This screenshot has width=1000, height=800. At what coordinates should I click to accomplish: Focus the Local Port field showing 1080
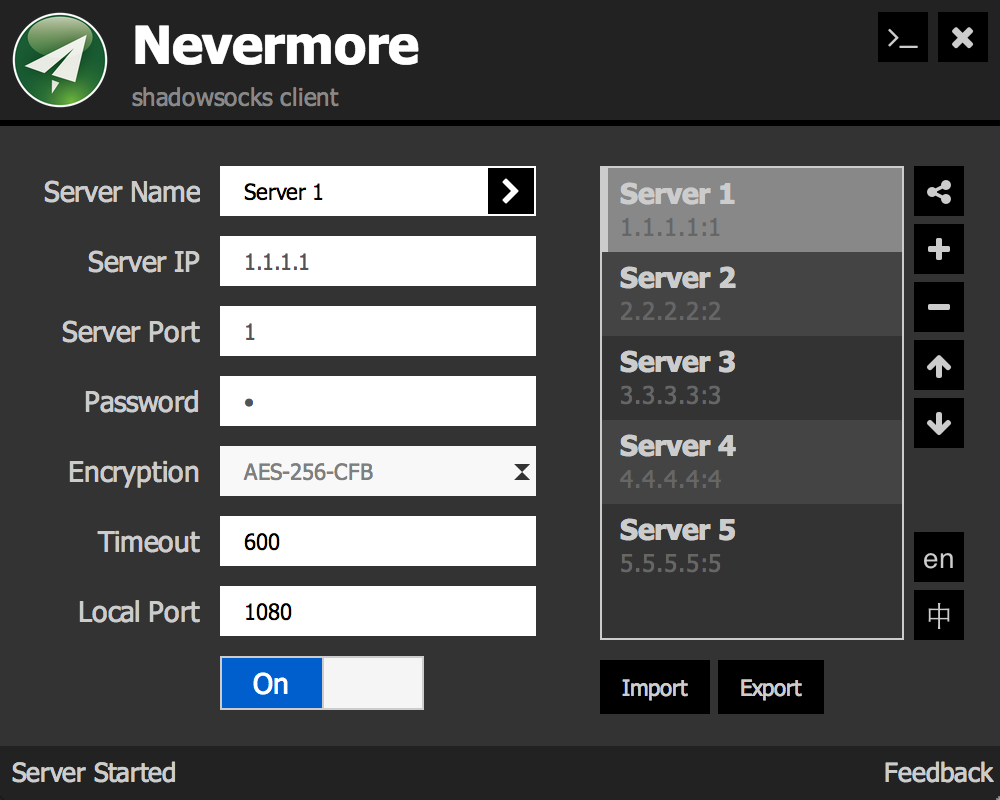[x=378, y=611]
